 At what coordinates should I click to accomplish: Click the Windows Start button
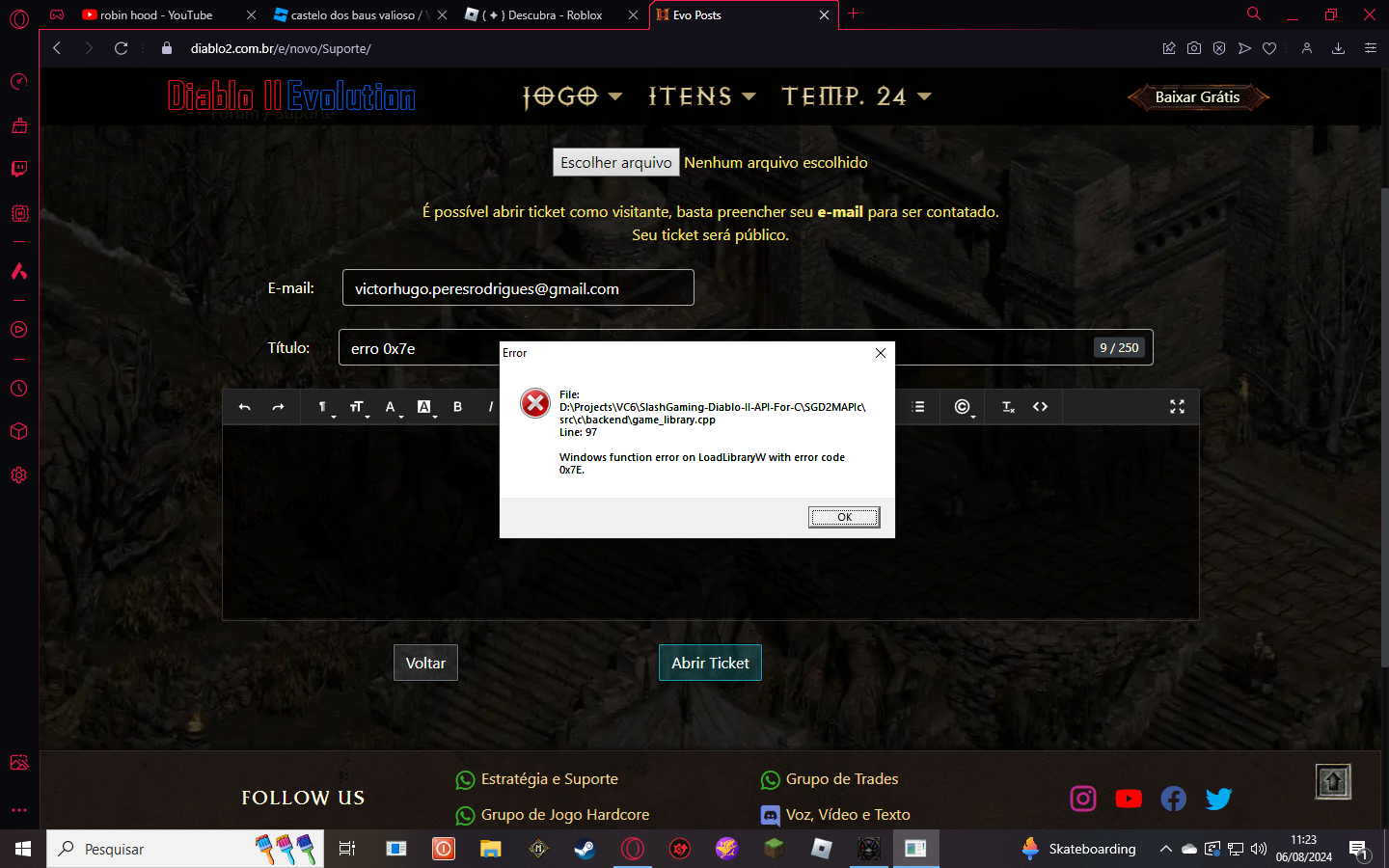(x=23, y=849)
